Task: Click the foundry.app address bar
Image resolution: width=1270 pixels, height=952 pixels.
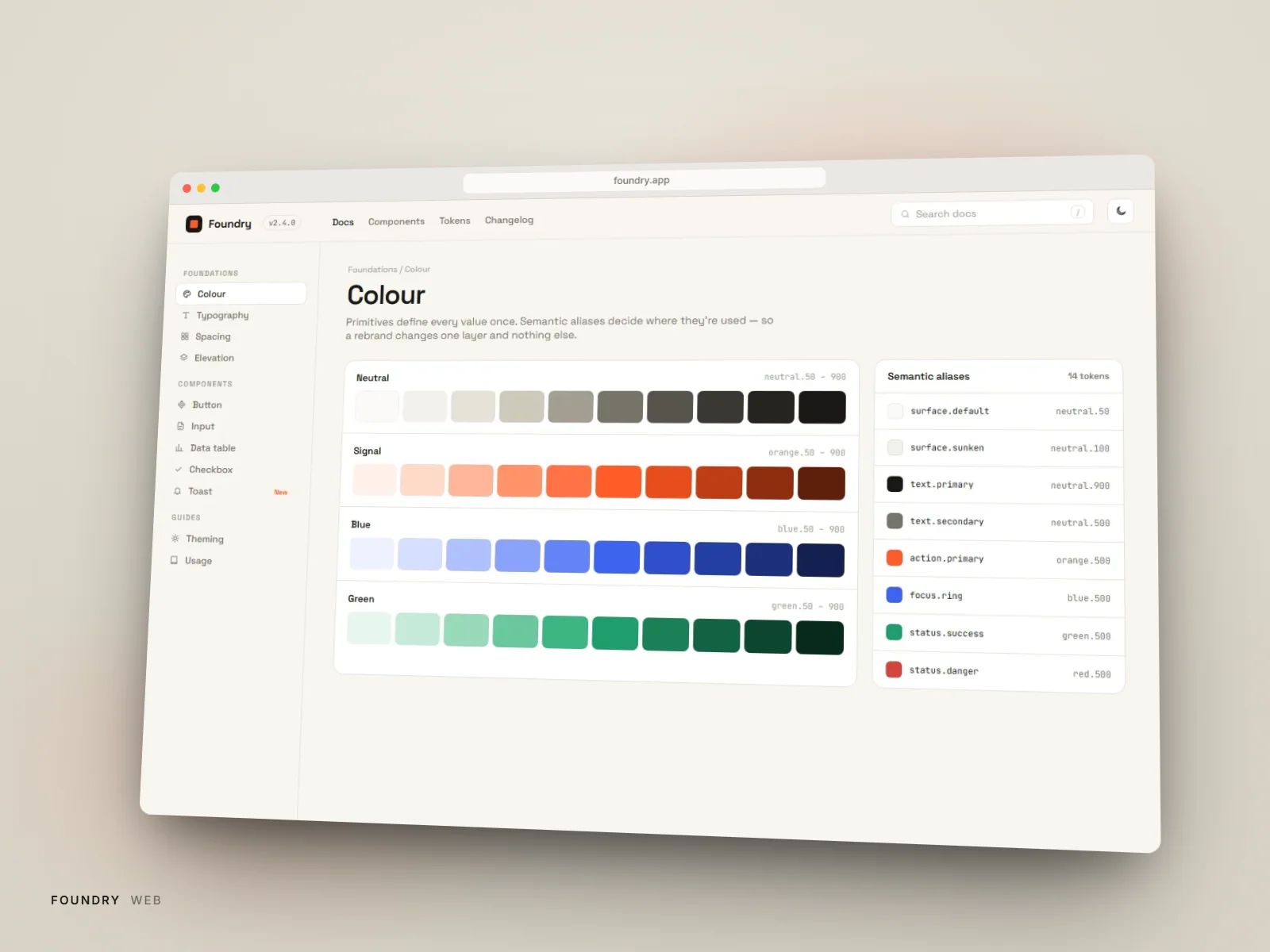Action: pyautogui.click(x=644, y=180)
